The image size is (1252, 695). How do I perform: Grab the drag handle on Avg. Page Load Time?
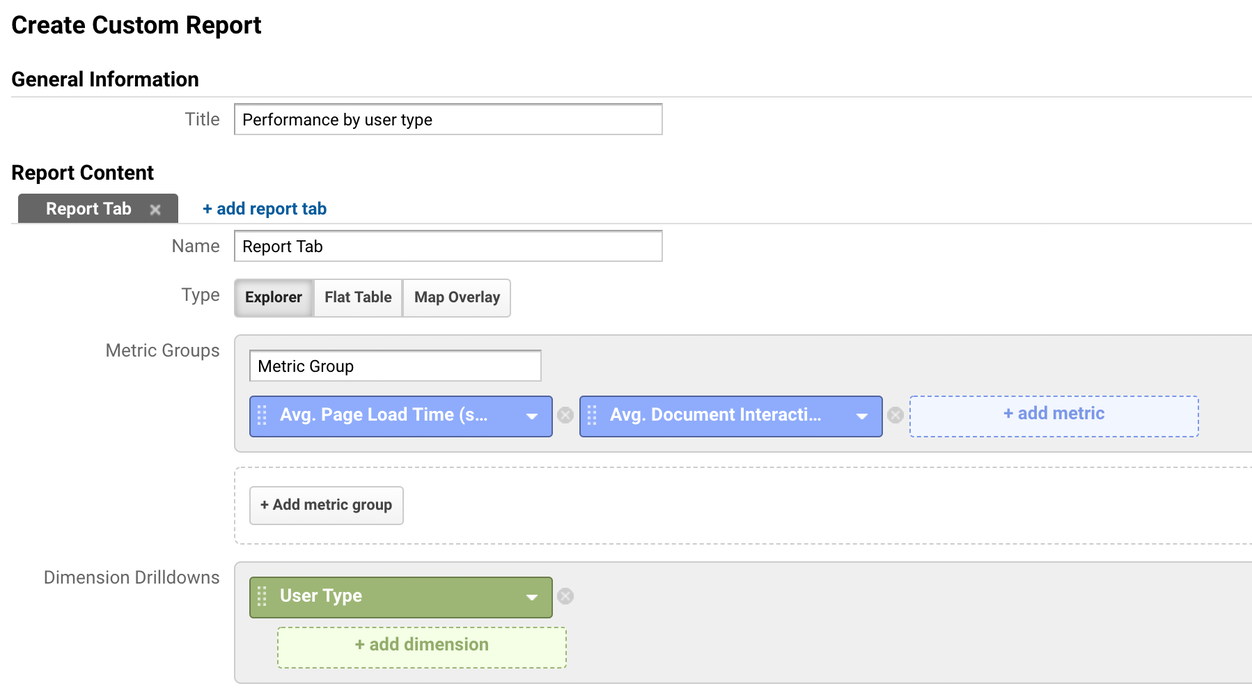(262, 415)
